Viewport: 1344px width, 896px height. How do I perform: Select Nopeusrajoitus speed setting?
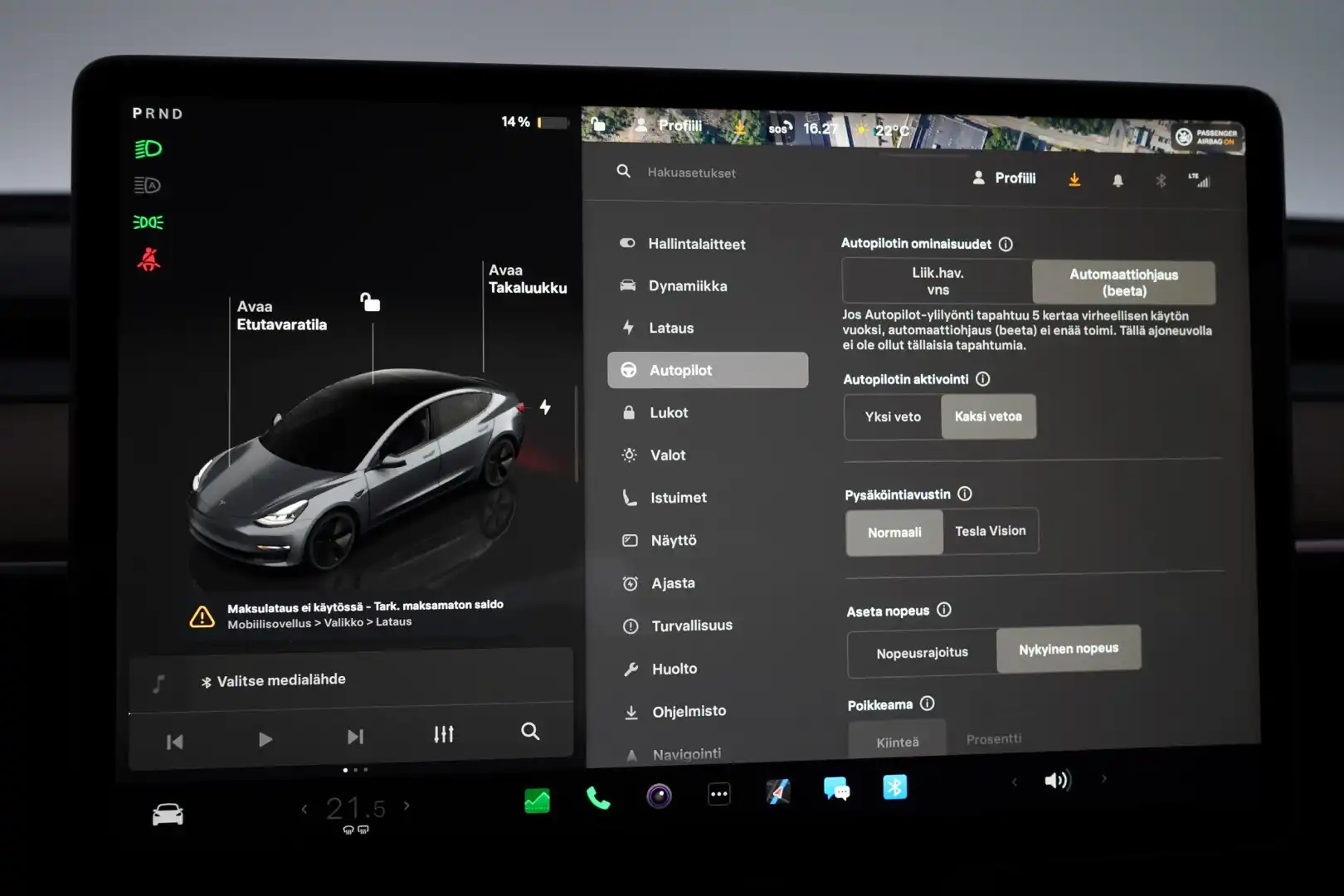point(922,653)
